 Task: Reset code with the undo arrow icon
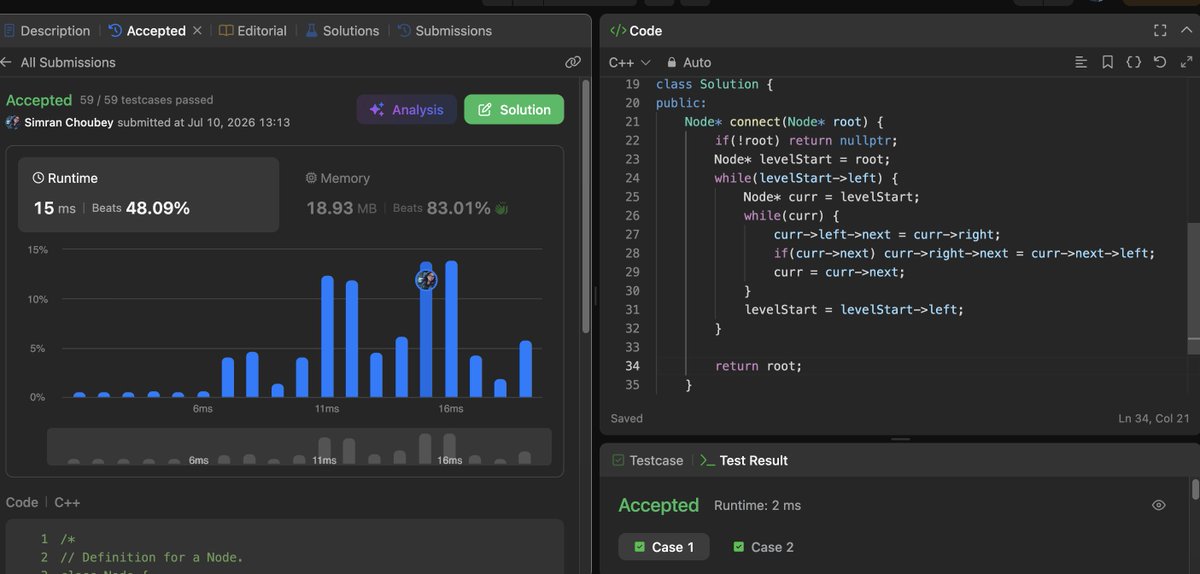(1159, 62)
